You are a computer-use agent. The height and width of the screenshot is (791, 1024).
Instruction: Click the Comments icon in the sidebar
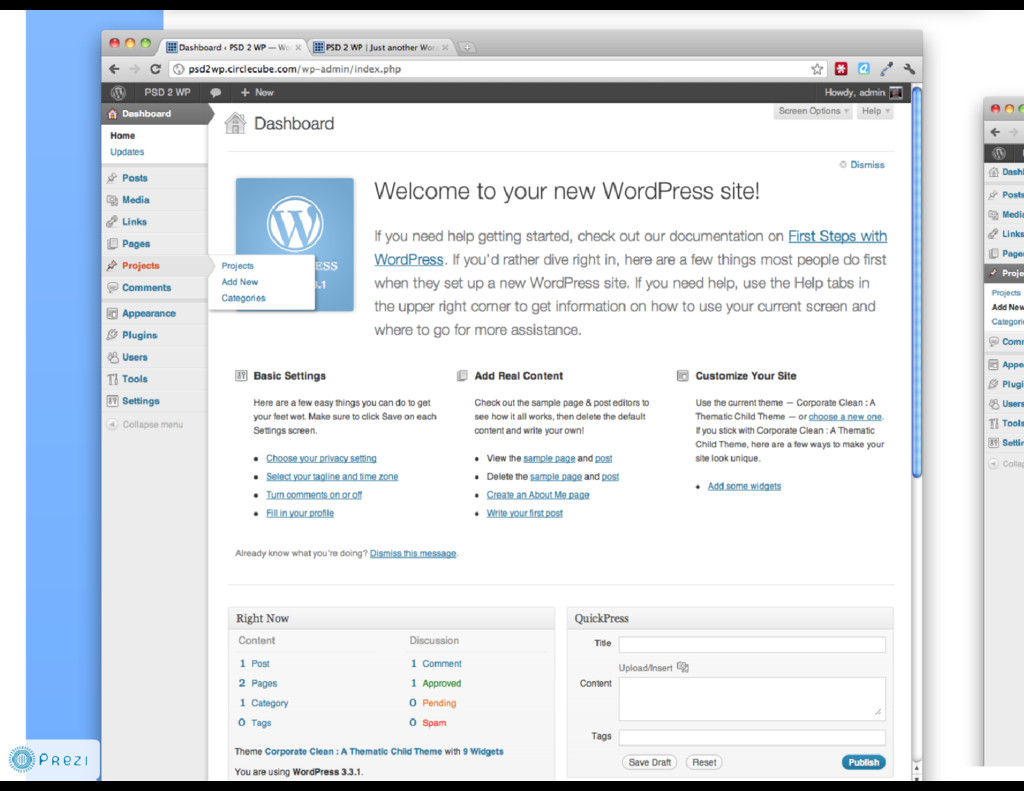pos(112,287)
